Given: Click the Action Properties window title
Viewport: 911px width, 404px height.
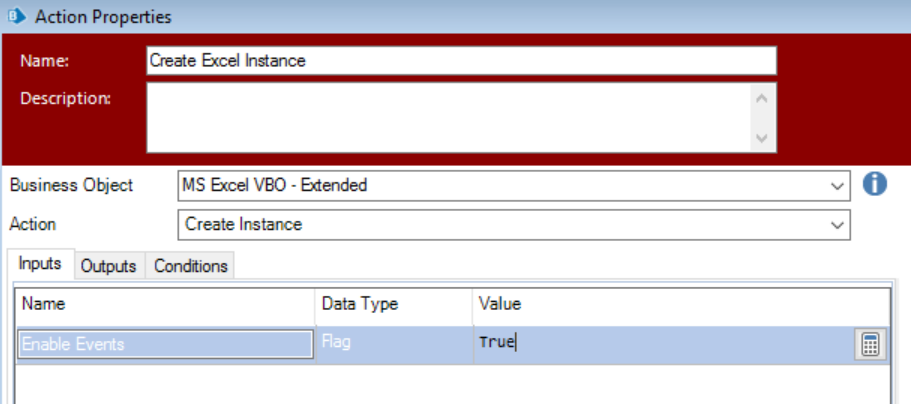Looking at the screenshot, I should [103, 17].
